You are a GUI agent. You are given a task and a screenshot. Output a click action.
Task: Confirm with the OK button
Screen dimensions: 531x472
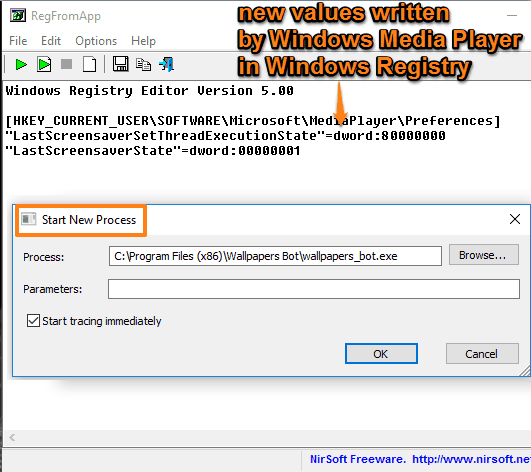[381, 354]
